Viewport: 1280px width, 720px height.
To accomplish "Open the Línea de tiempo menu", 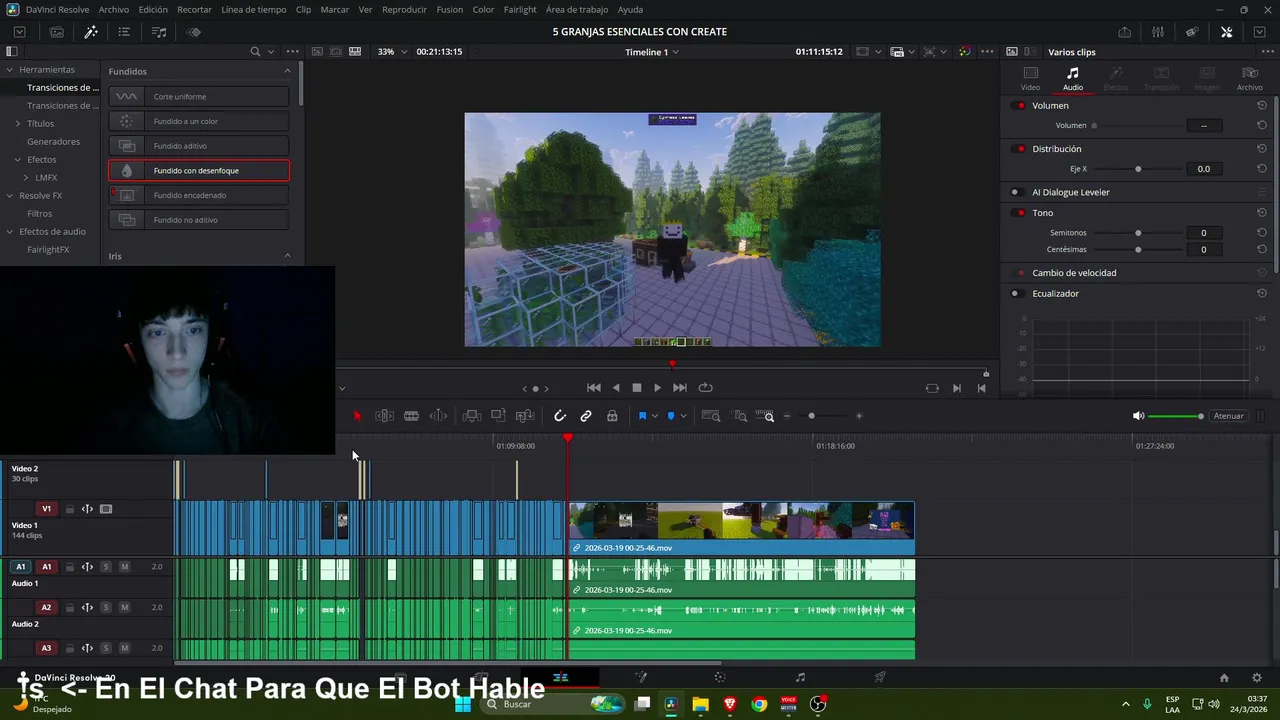I will tap(253, 9).
